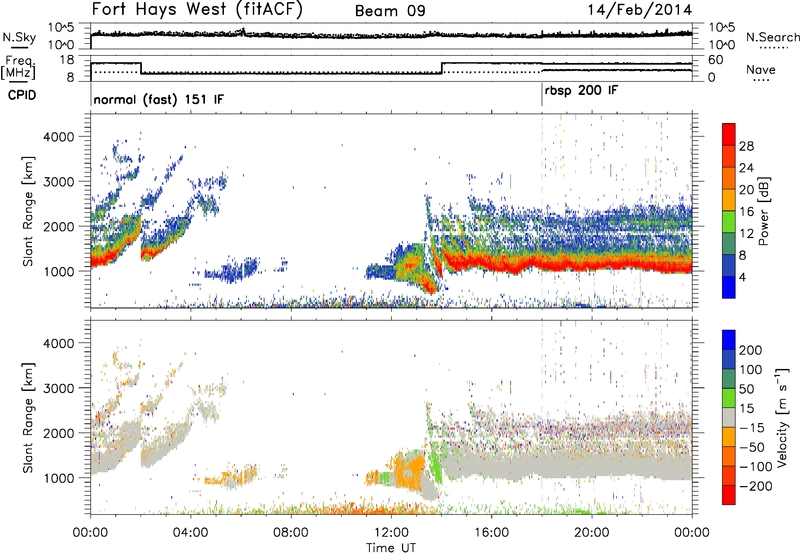The image size is (800, 554).
Task: Click the '50' tick on the Velocity colorbar
Action: coord(746,389)
